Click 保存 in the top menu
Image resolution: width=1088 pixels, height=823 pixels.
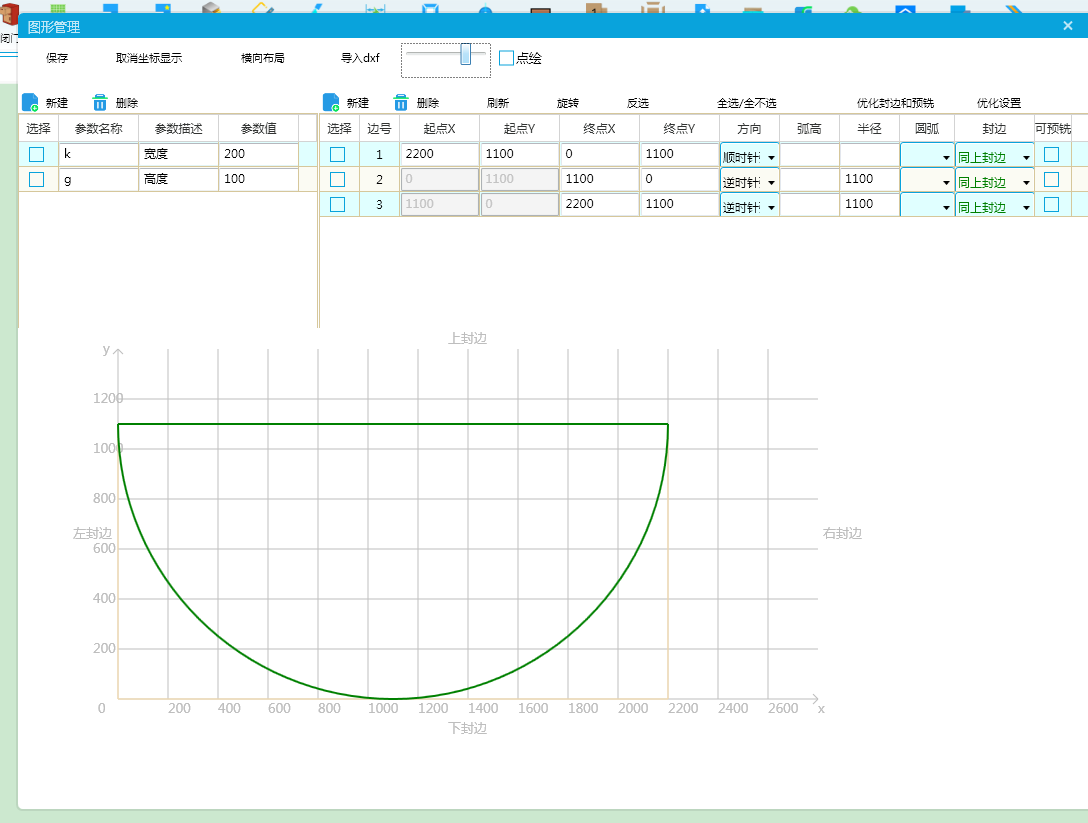click(x=57, y=58)
